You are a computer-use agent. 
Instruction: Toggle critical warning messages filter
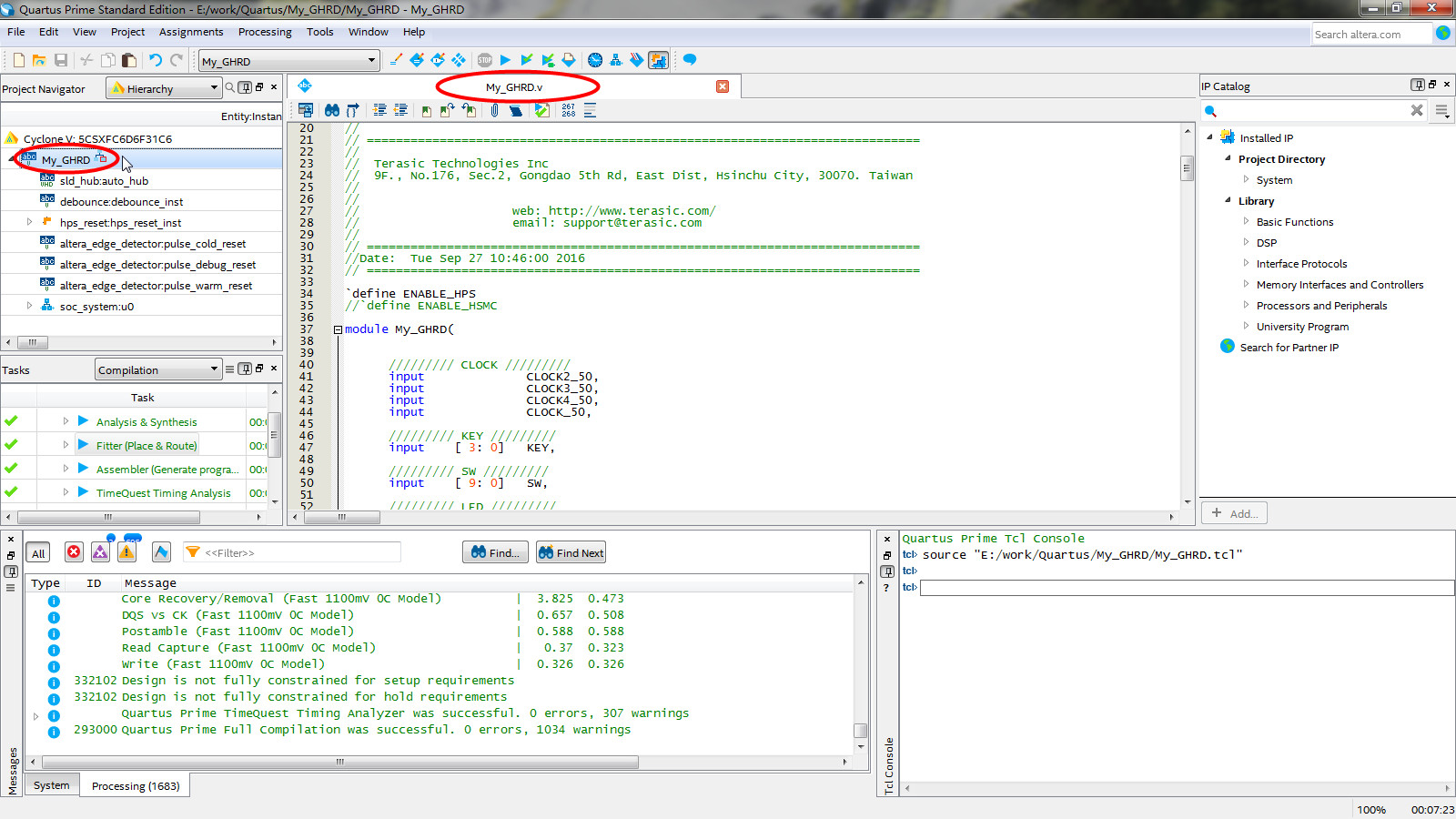[x=100, y=552]
